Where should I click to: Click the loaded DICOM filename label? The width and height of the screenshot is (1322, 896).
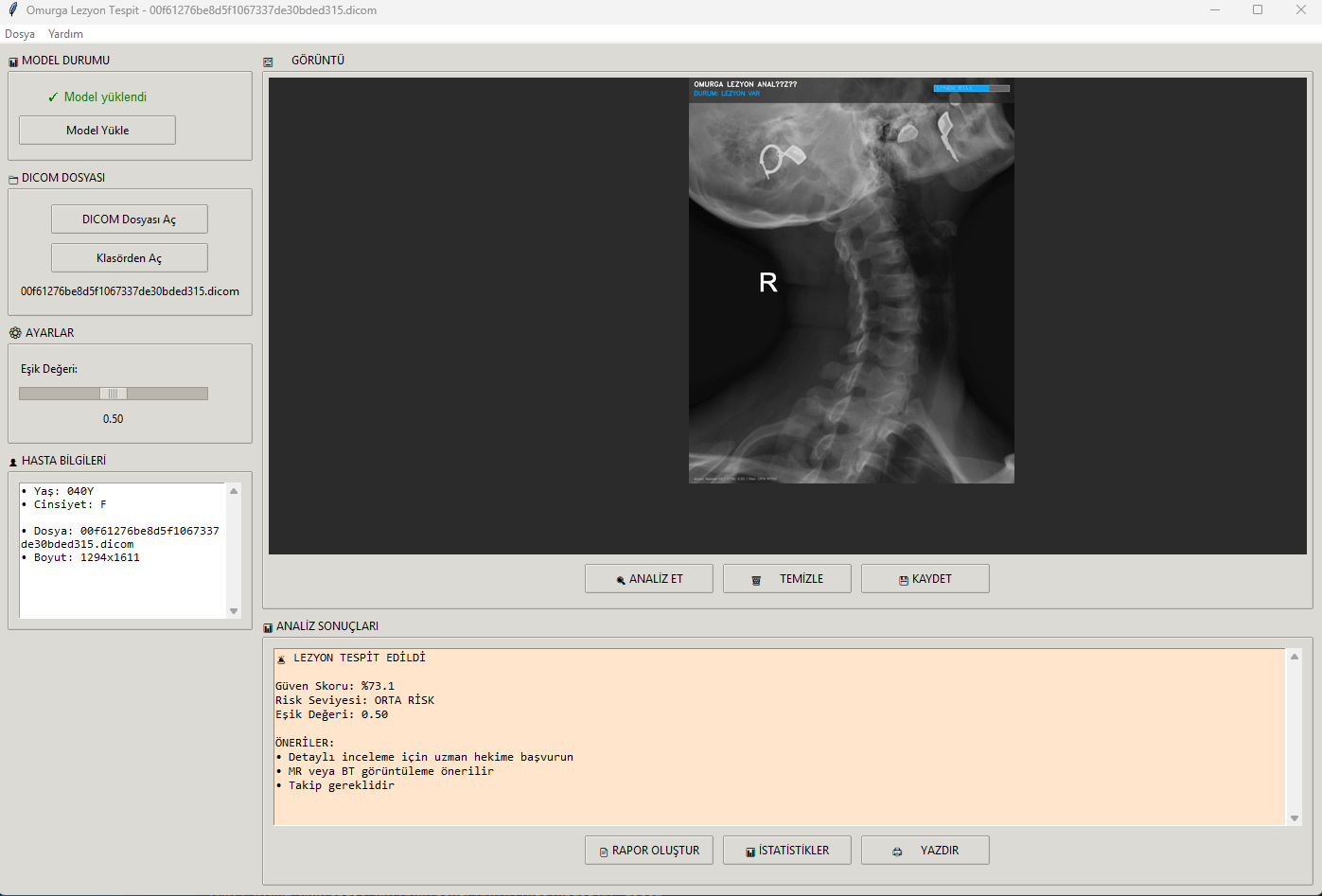point(130,291)
